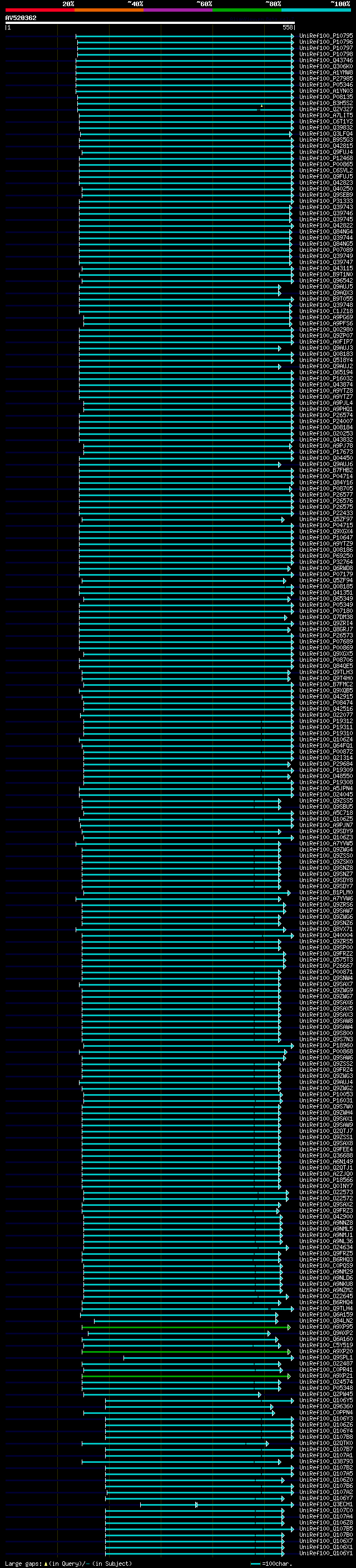Select the UniRef100_A0FIP7 label

tap(326, 342)
